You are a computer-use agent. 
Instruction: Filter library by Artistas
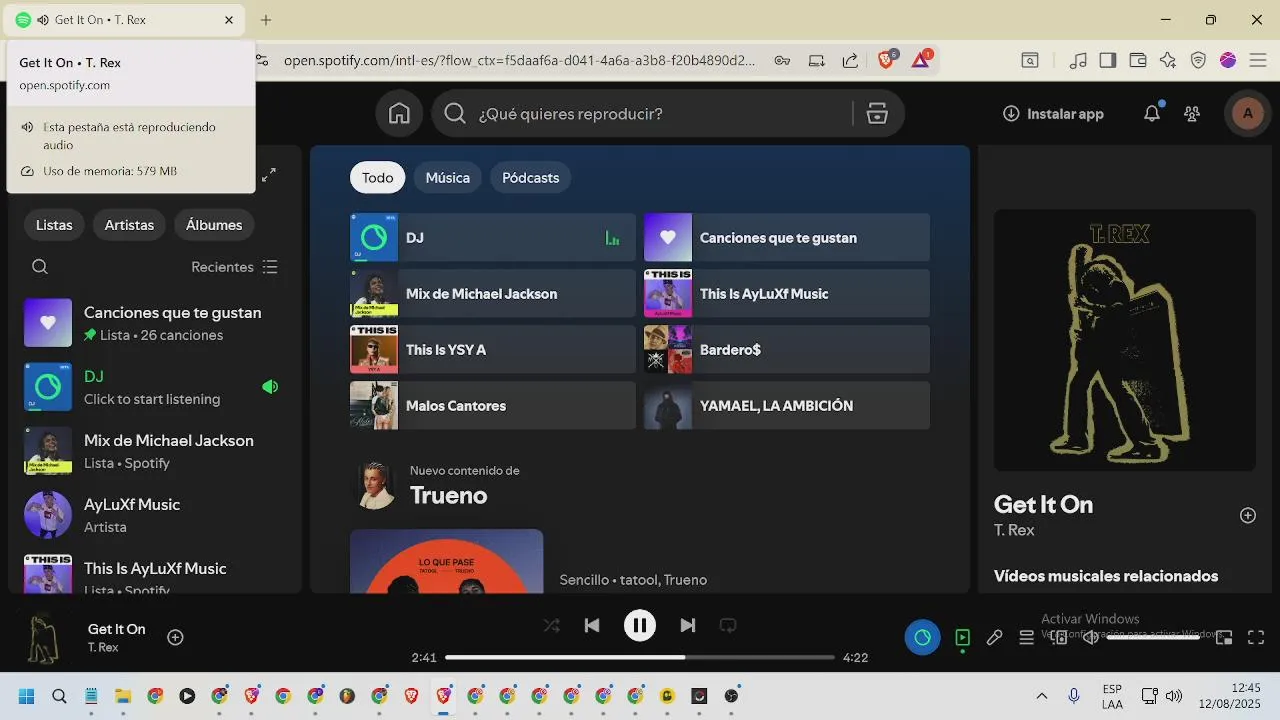129,225
